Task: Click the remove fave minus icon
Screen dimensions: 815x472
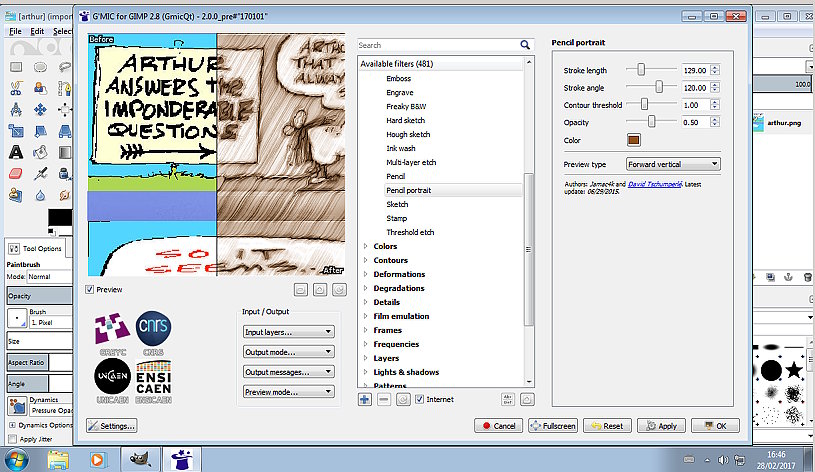Action: 384,399
